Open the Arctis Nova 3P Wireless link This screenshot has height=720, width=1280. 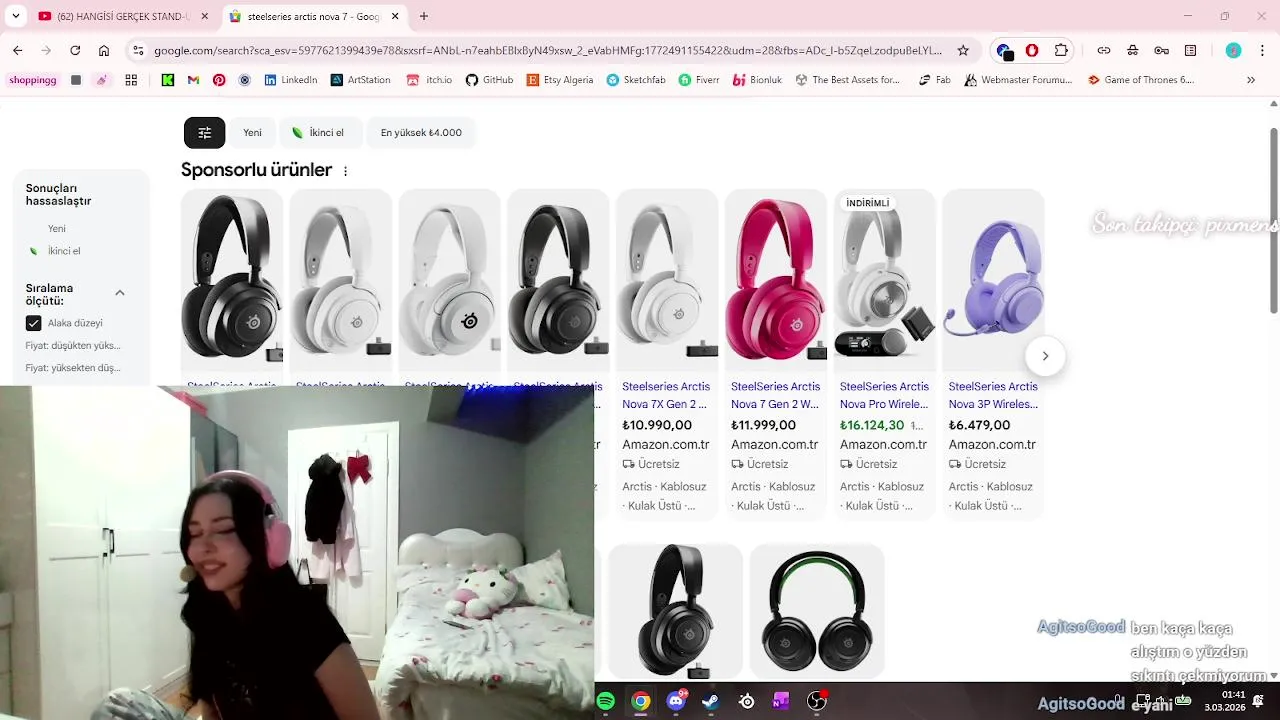[993, 395]
